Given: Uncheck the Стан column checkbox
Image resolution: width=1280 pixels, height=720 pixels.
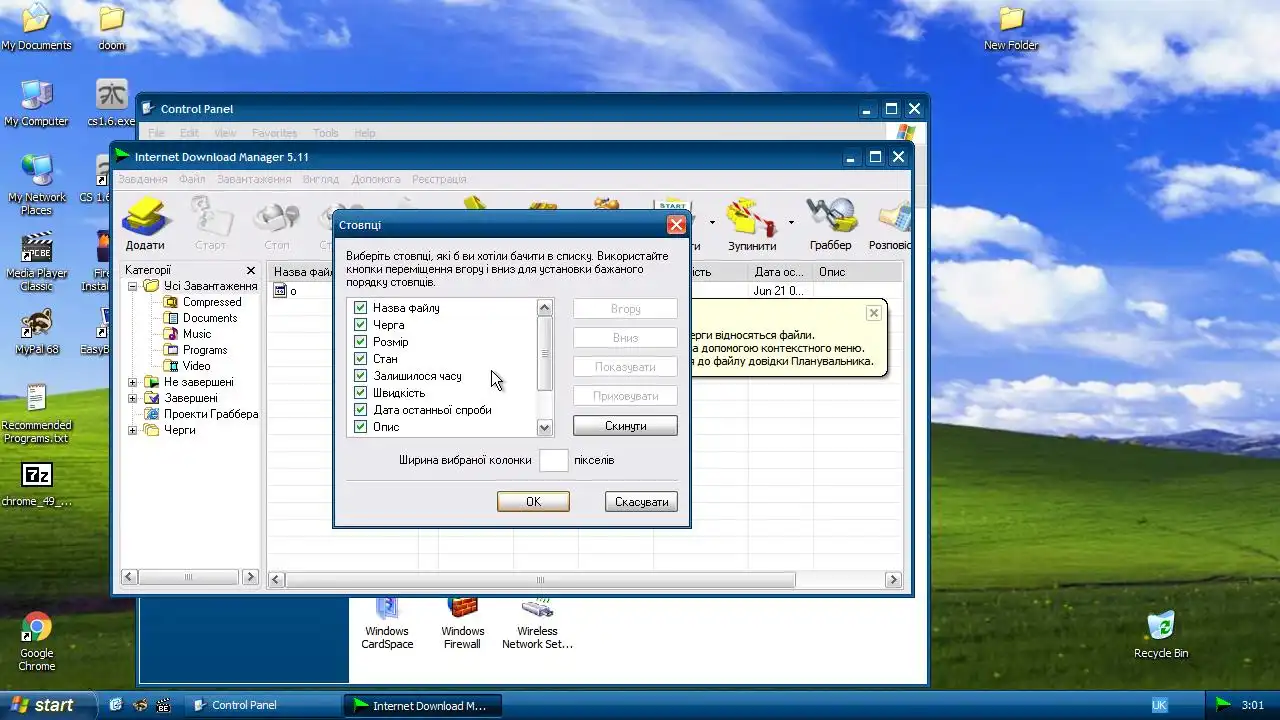Looking at the screenshot, I should pos(361,359).
